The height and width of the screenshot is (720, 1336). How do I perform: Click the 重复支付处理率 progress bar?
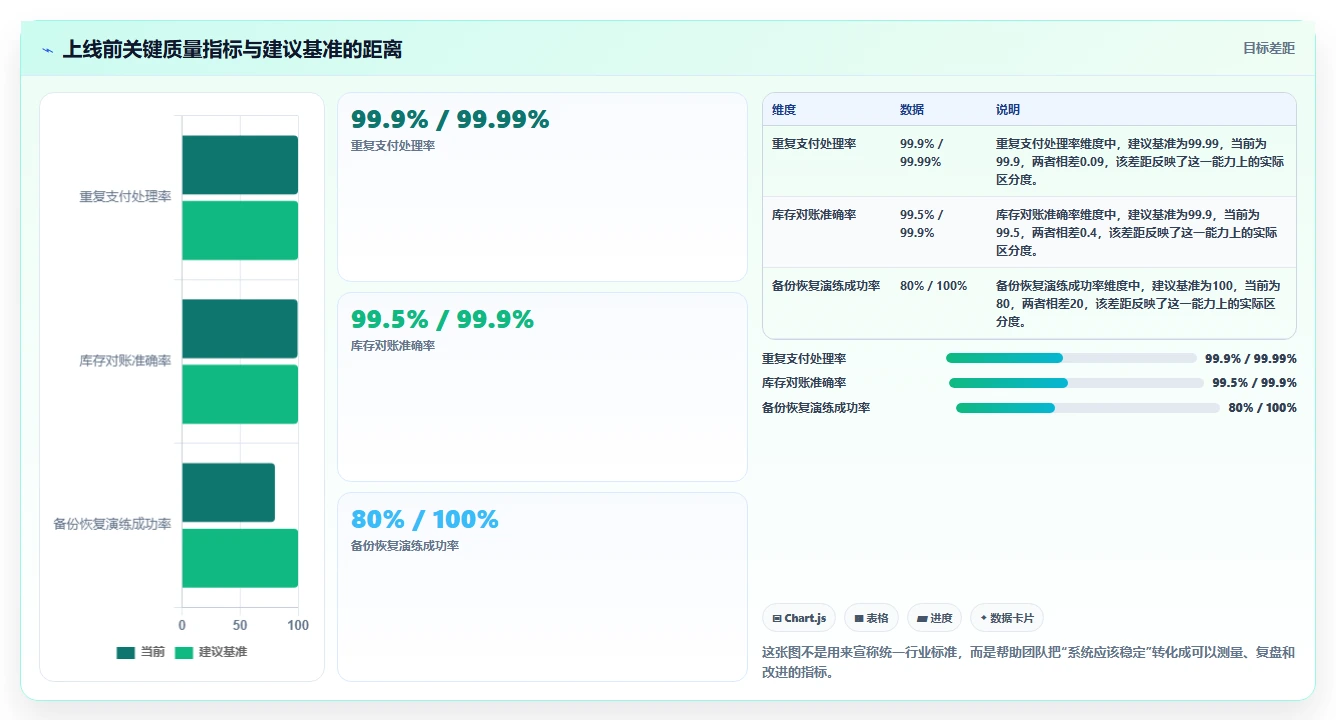(1071, 358)
